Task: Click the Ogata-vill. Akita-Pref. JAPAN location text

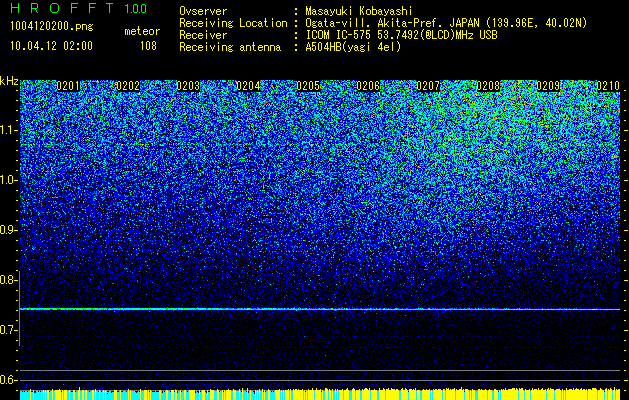Action: pos(446,23)
